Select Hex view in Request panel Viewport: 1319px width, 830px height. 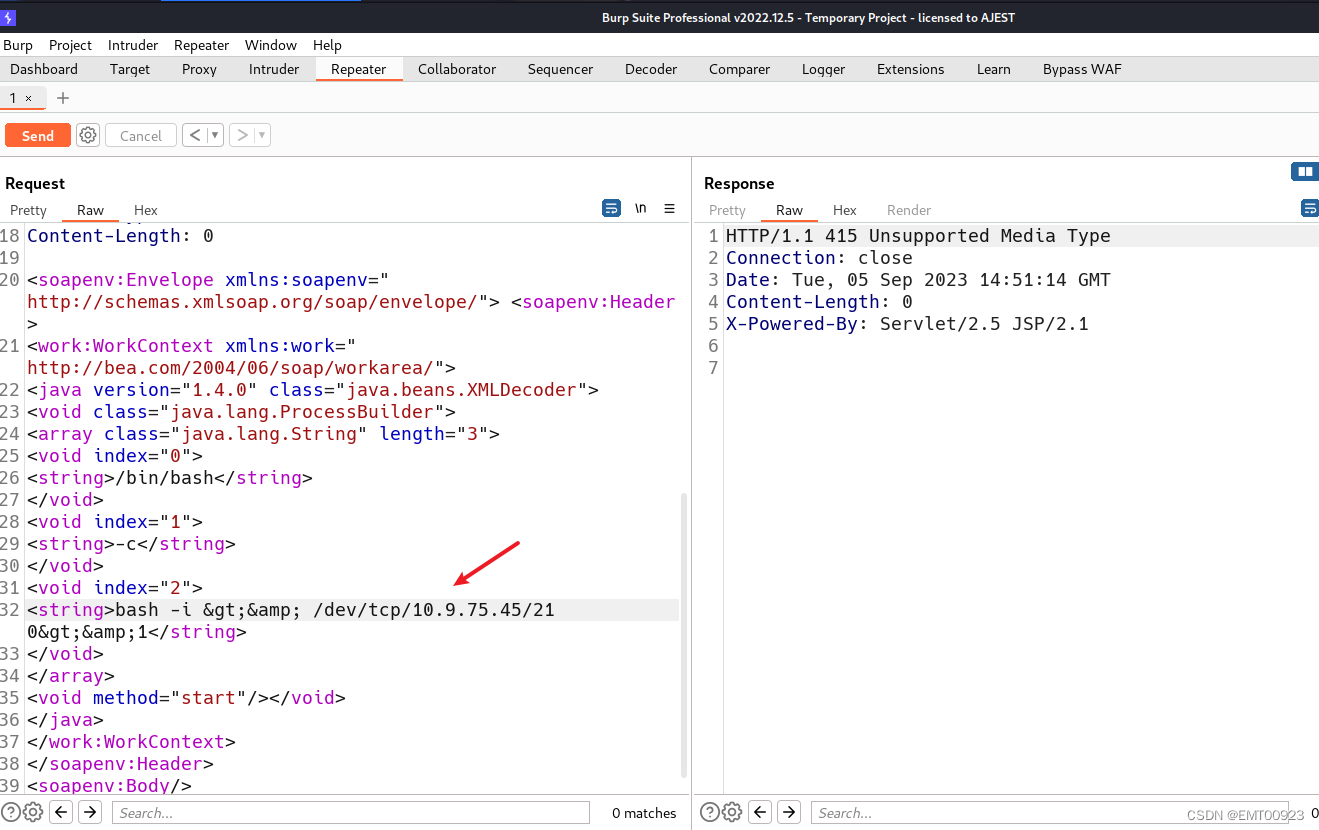click(x=146, y=210)
